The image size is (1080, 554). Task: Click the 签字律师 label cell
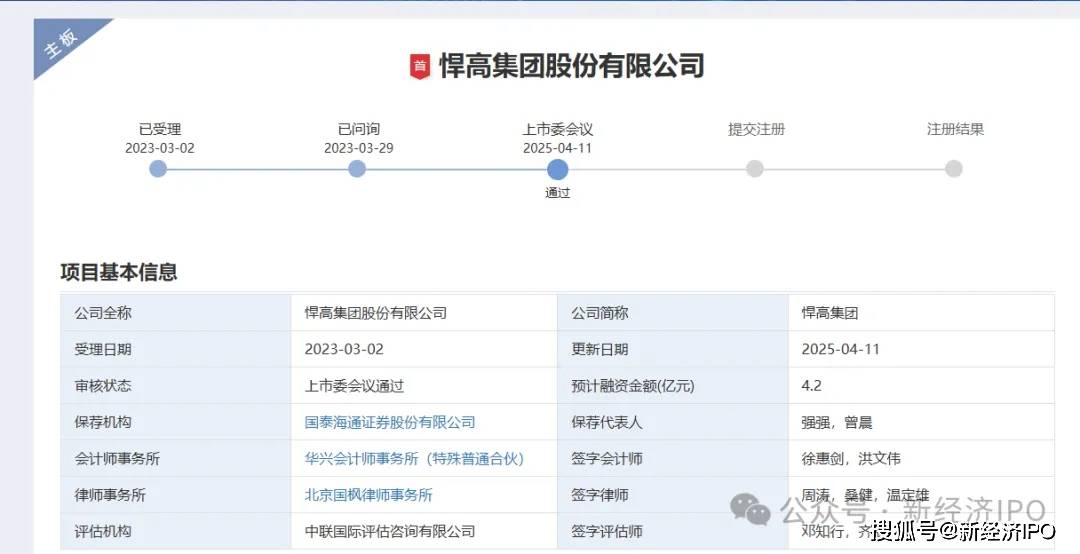coord(673,495)
